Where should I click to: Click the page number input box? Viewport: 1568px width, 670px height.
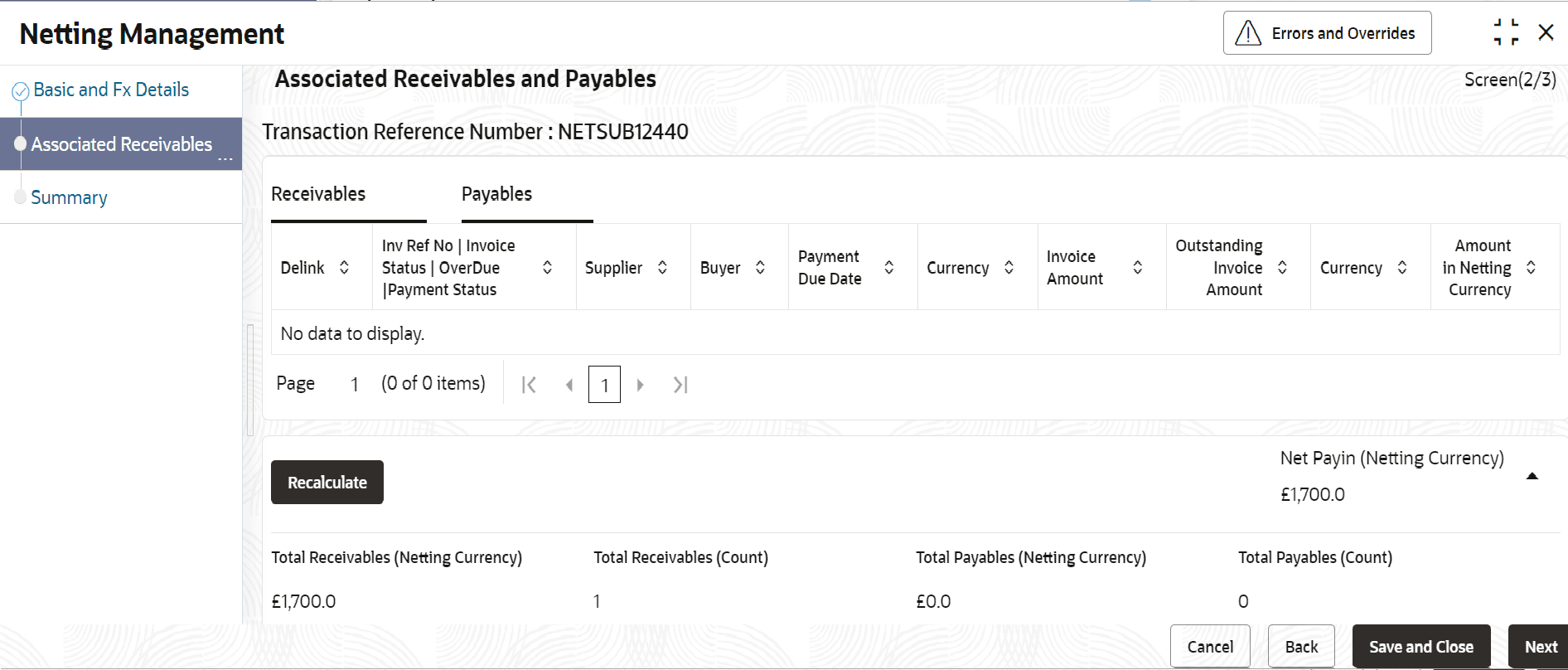(x=604, y=385)
